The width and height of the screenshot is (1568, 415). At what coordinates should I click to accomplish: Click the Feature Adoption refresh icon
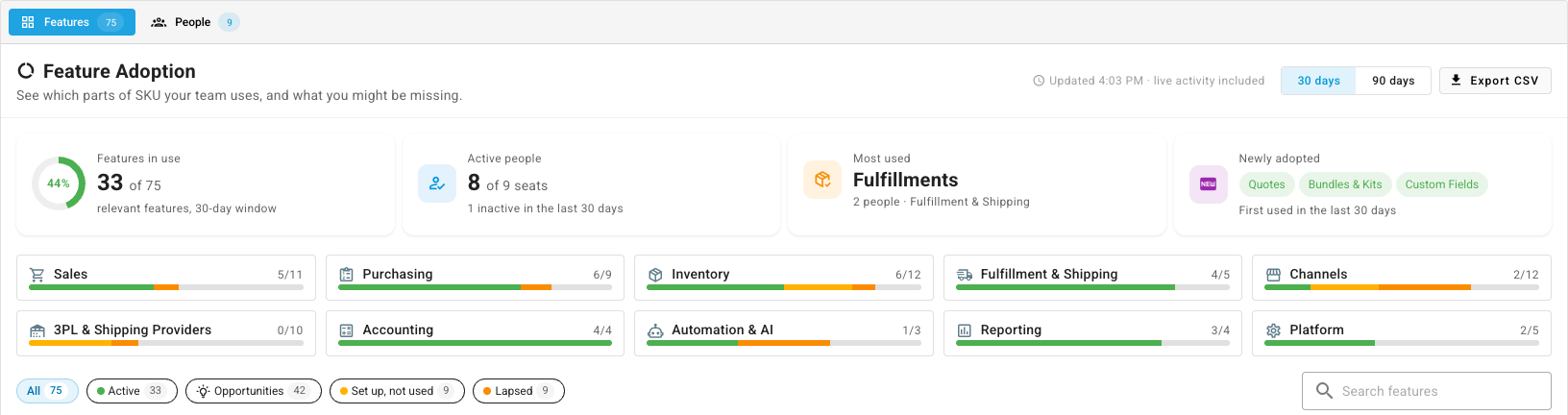[26, 70]
